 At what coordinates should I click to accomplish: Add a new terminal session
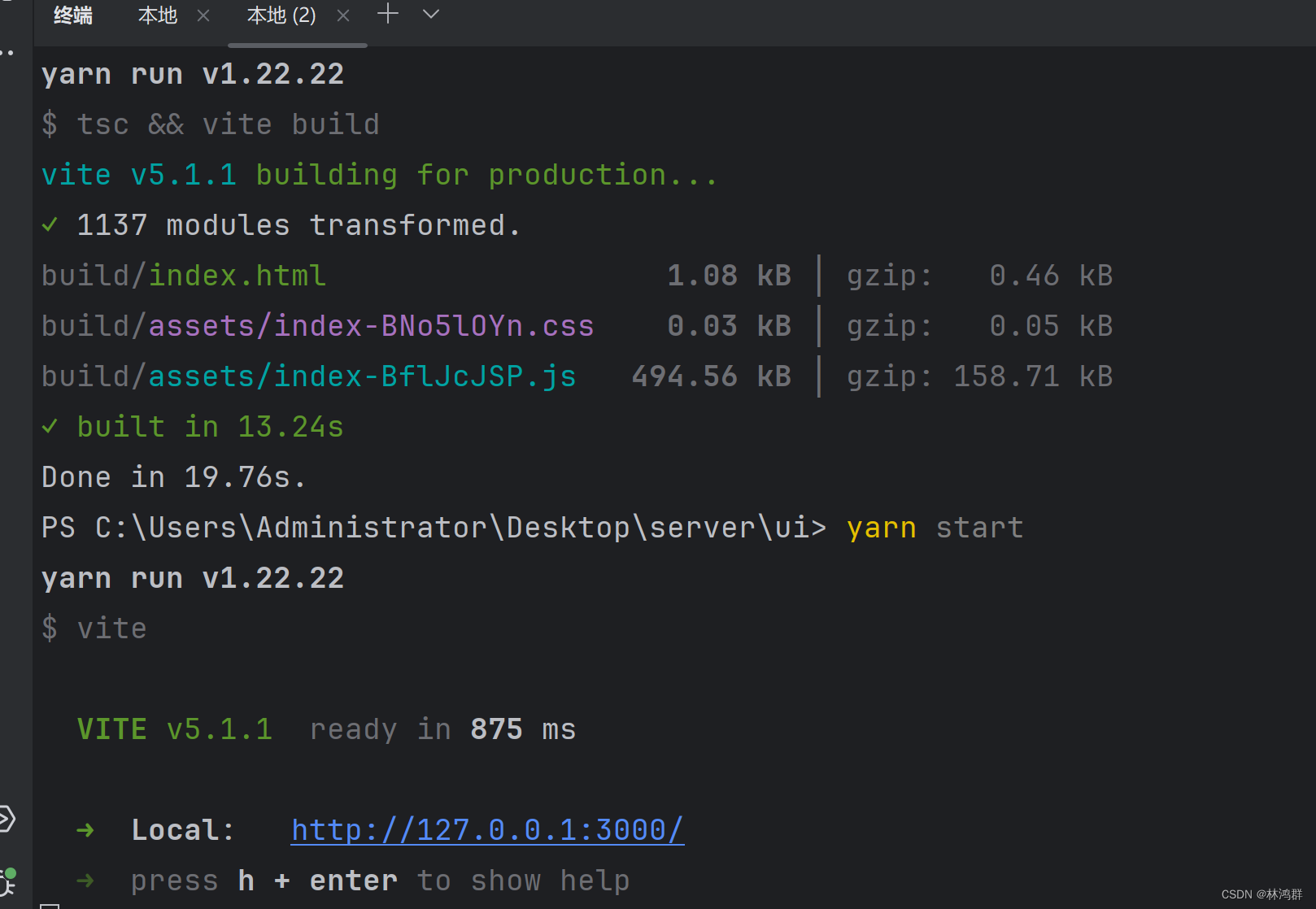point(388,14)
